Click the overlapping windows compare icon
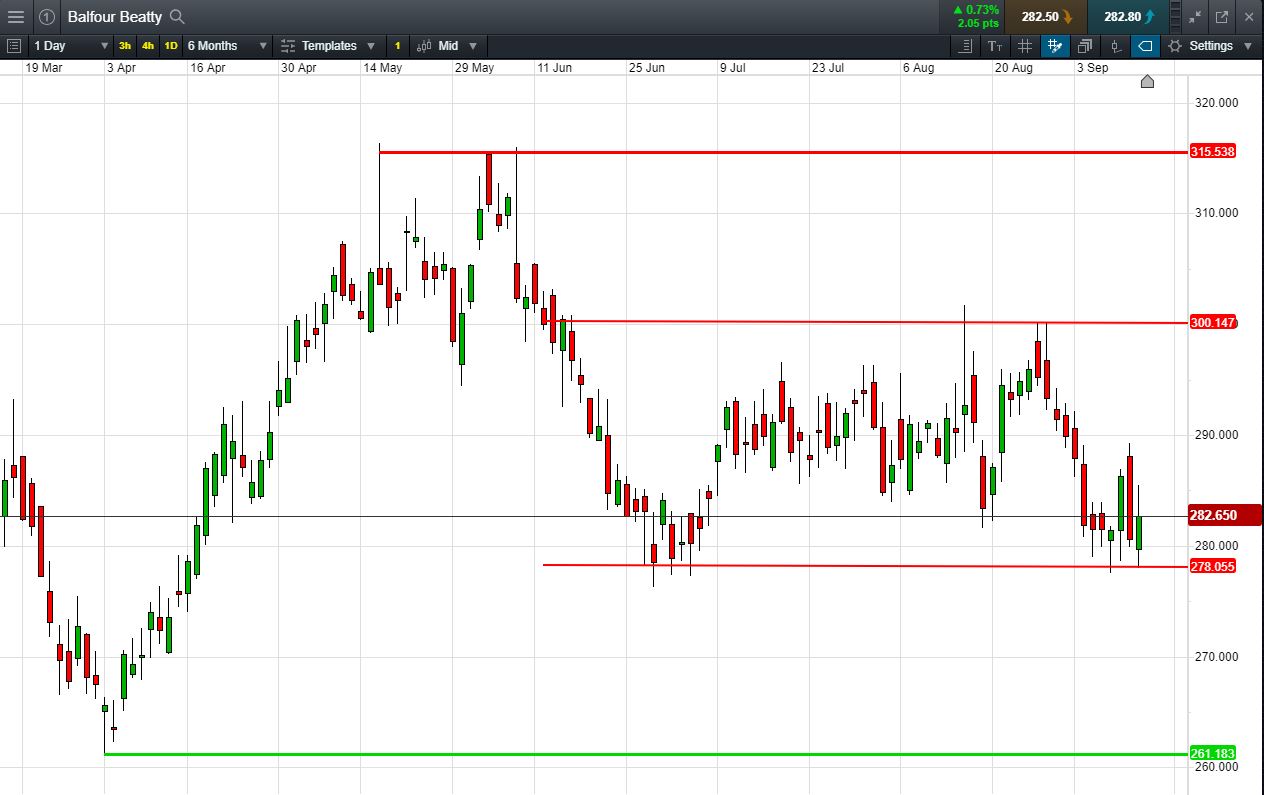1264x795 pixels. coord(1084,46)
